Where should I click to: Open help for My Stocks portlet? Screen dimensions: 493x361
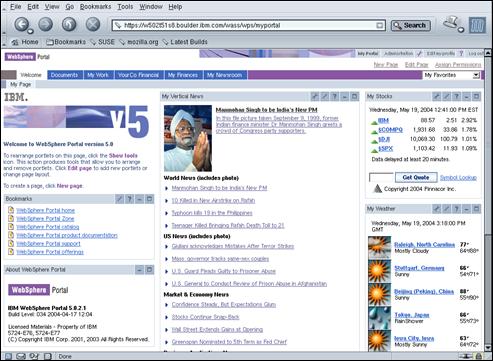[456, 97]
